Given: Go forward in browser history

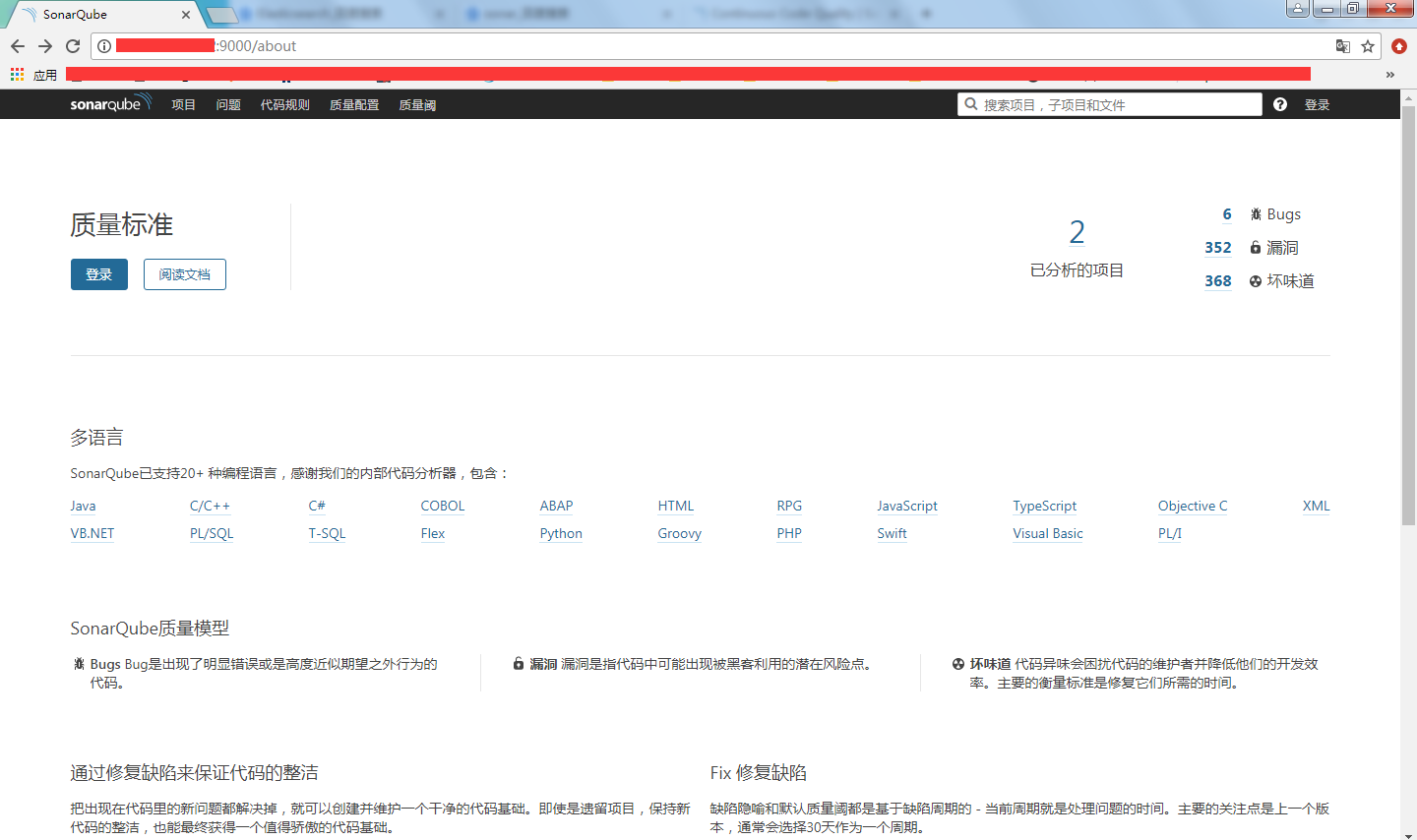Looking at the screenshot, I should (45, 46).
